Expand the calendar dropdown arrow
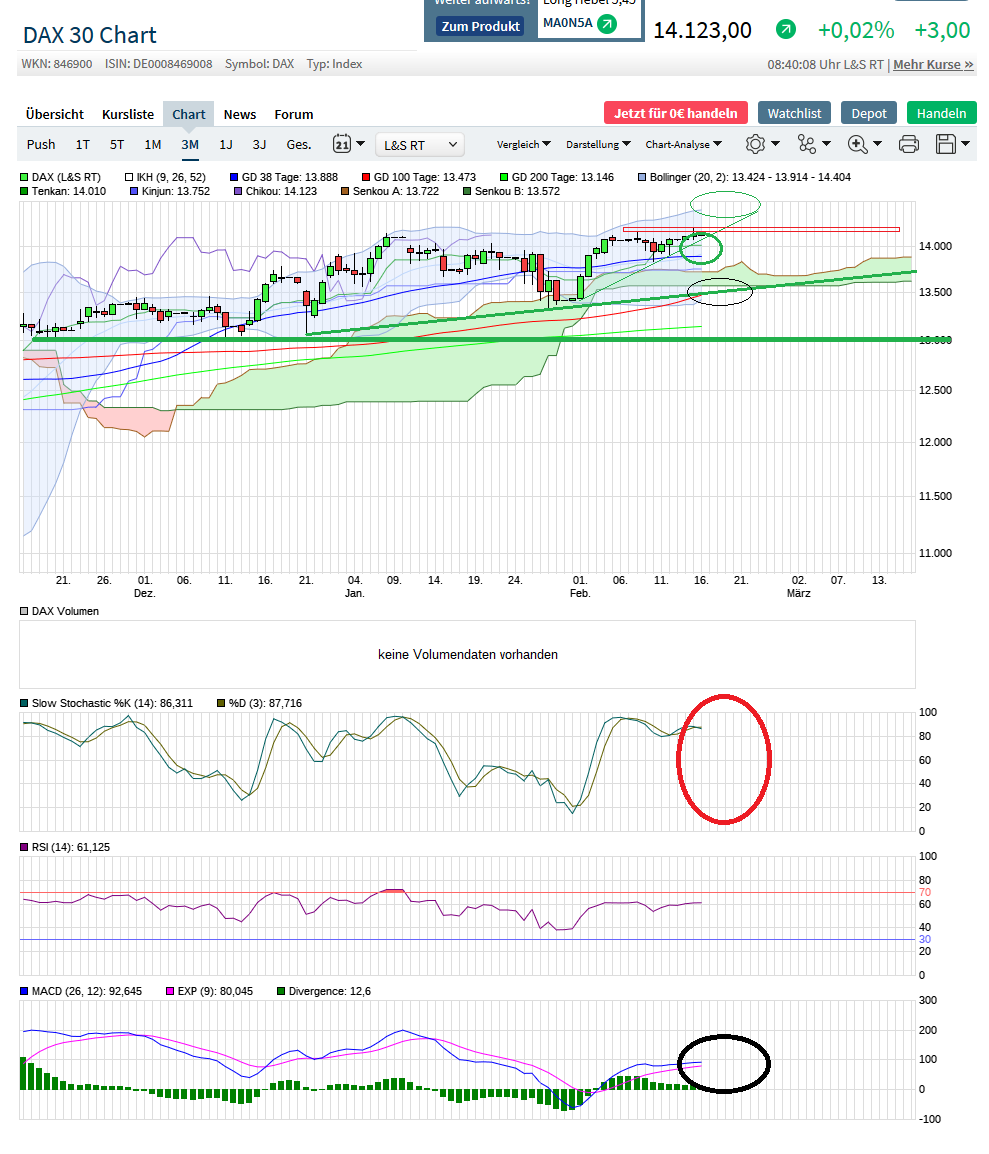The height and width of the screenshot is (1154, 989). (360, 144)
